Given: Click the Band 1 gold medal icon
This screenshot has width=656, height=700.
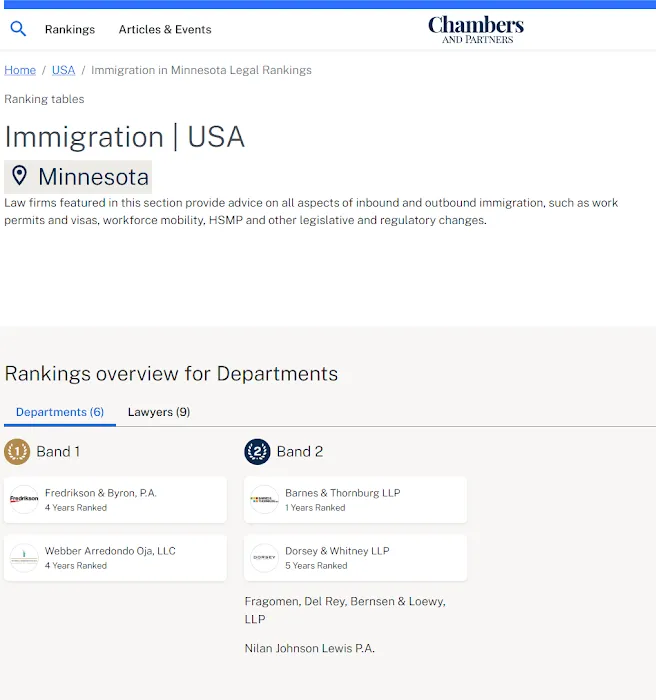Looking at the screenshot, I should pos(17,452).
